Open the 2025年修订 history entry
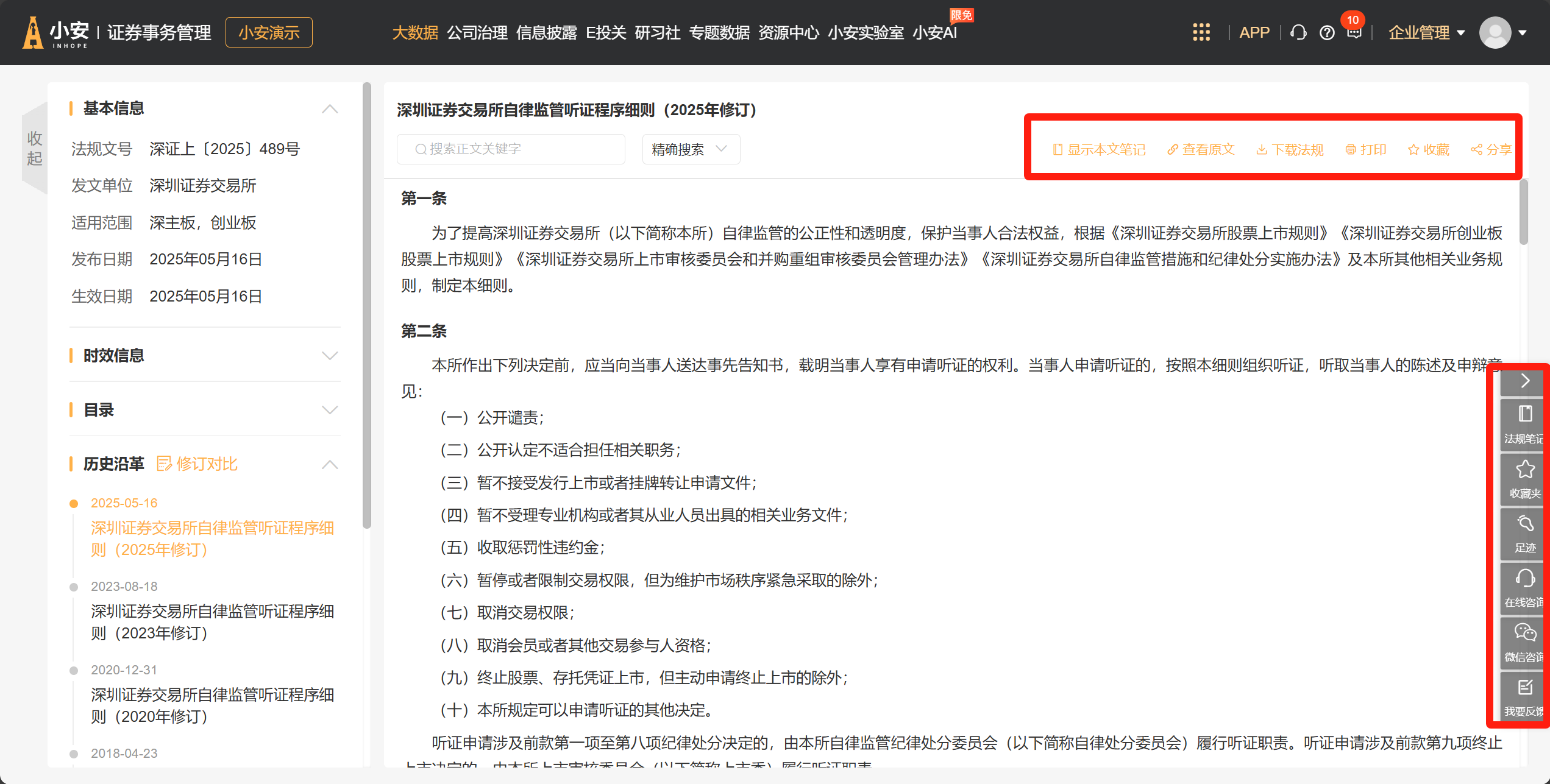1550x784 pixels. coord(212,539)
